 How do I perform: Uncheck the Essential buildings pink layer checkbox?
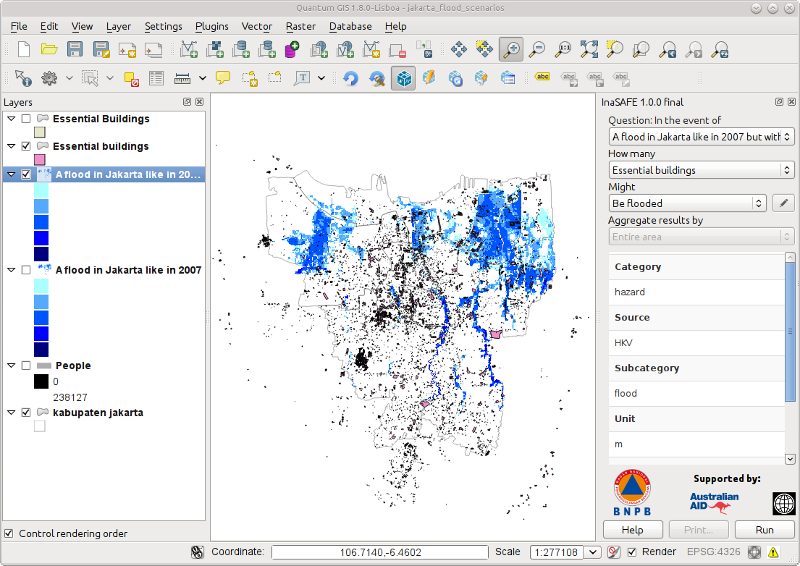26,146
